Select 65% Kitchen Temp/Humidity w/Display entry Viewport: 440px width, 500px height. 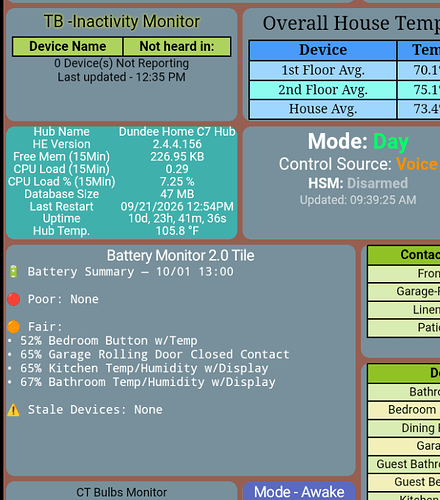click(x=144, y=368)
